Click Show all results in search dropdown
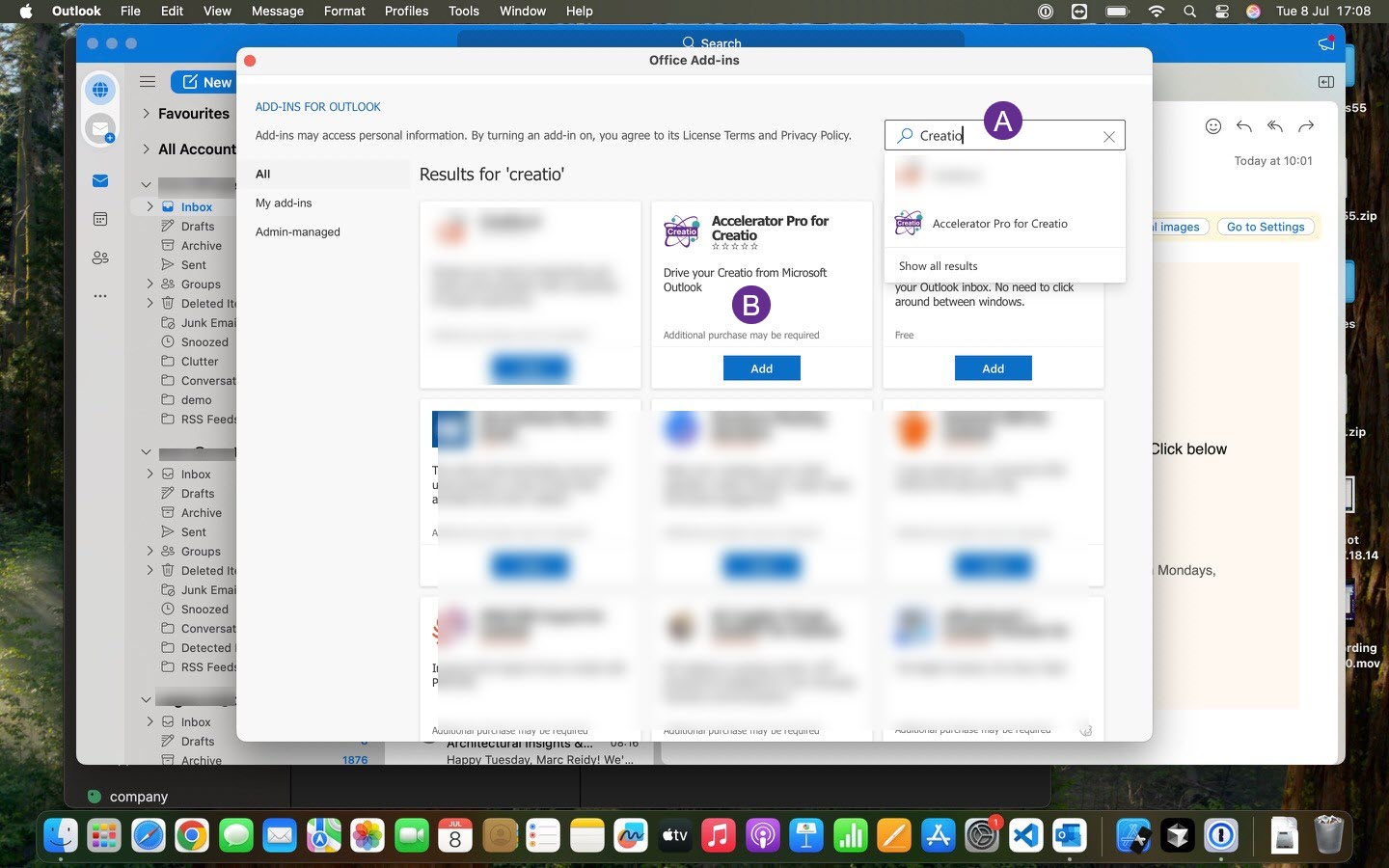 click(939, 266)
